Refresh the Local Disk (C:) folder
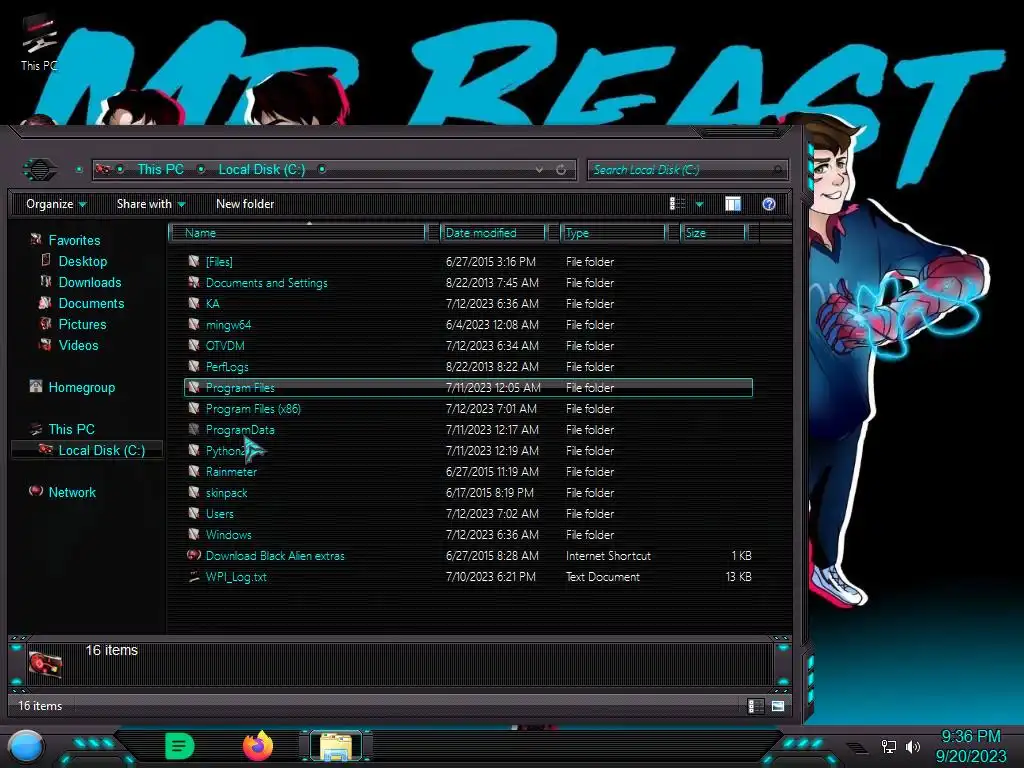 tap(561, 170)
